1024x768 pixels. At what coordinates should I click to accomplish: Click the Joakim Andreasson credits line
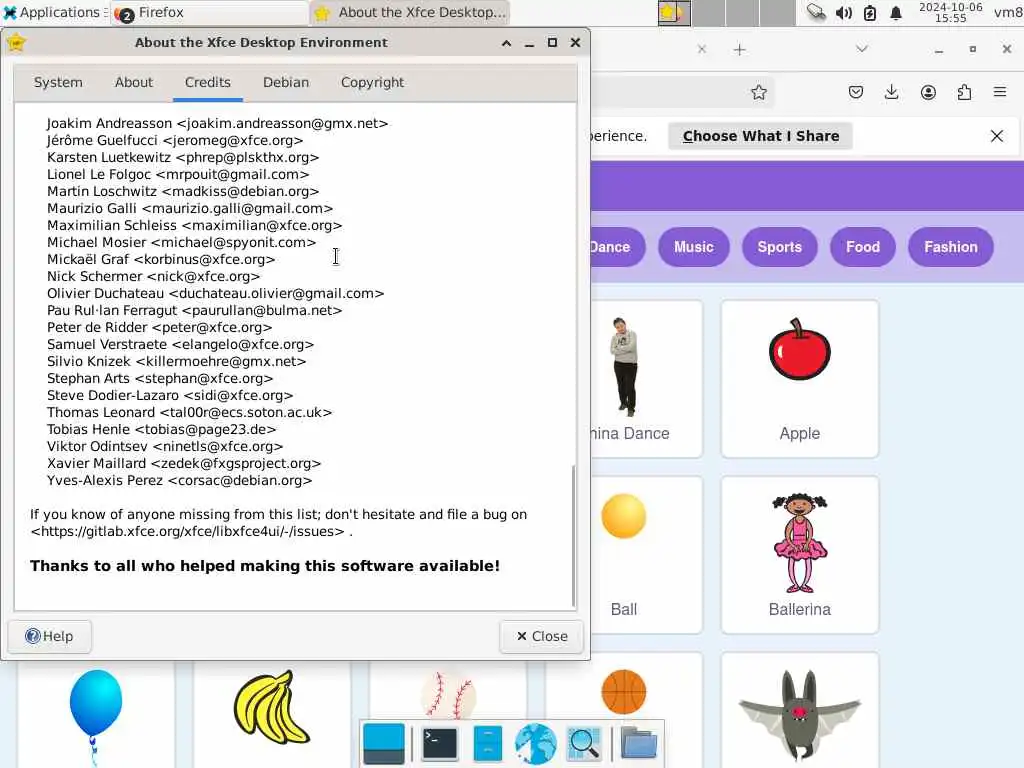[217, 123]
